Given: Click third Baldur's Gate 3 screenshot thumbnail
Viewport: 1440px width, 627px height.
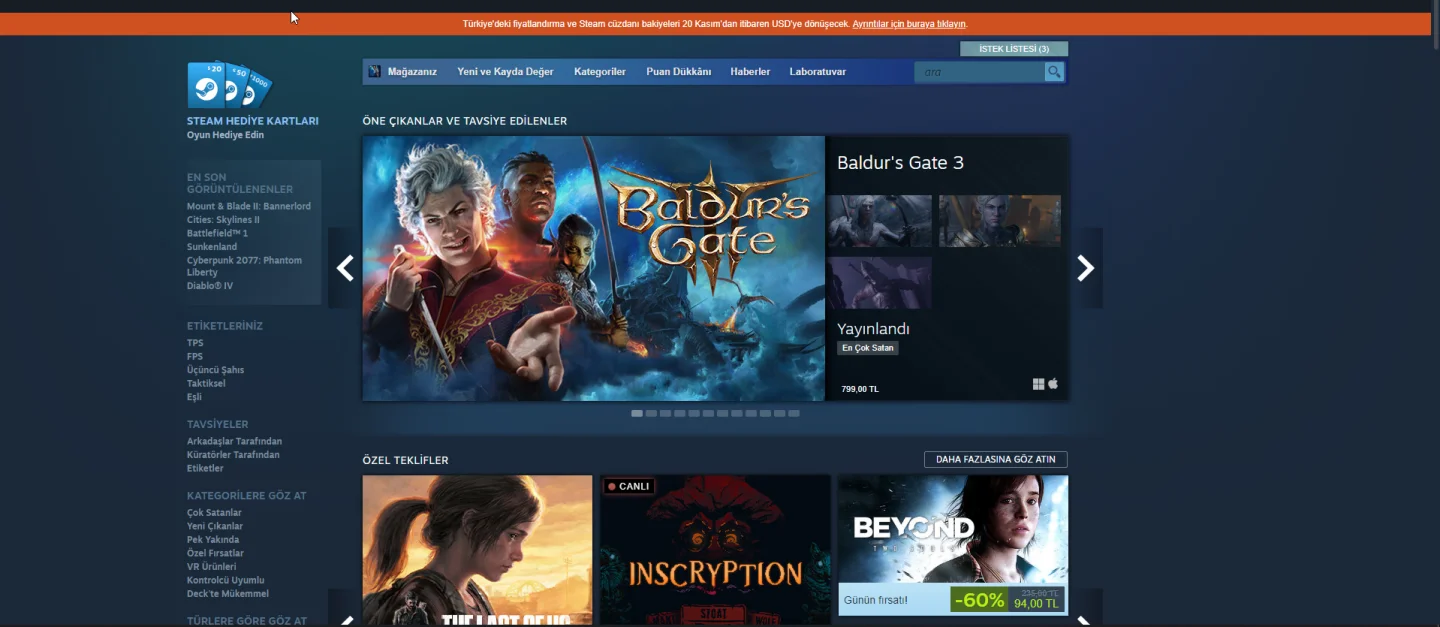Looking at the screenshot, I should (880, 283).
